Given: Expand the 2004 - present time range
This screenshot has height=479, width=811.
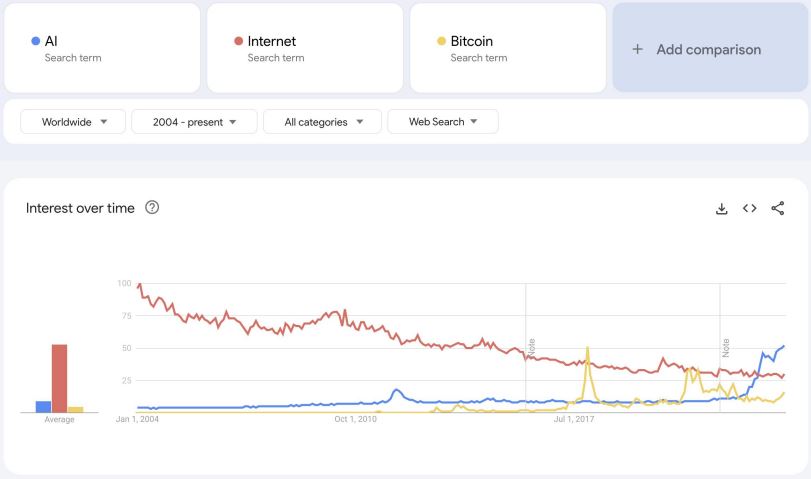Looking at the screenshot, I should pos(194,122).
